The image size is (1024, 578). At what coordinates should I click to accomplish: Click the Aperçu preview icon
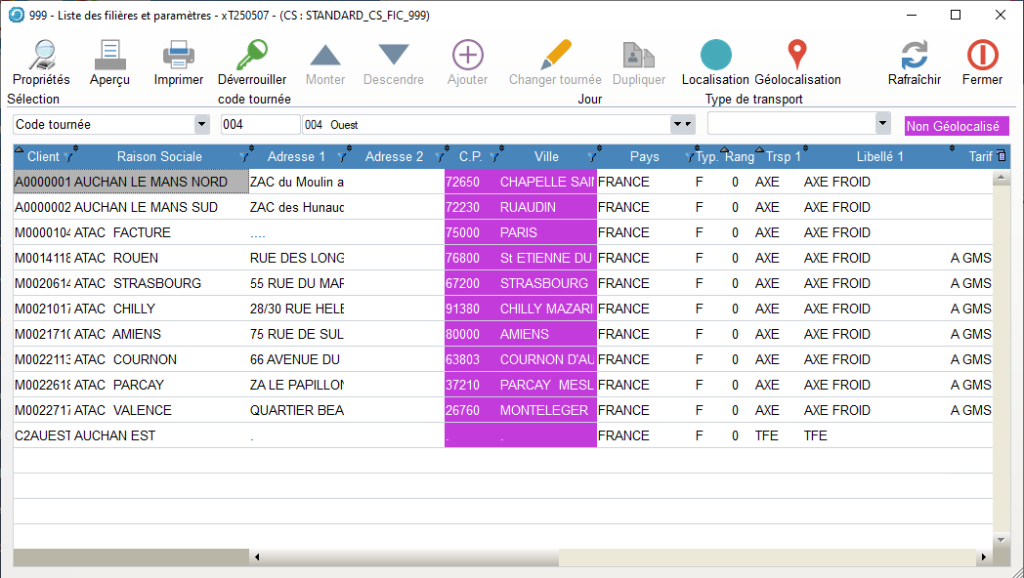click(x=109, y=55)
